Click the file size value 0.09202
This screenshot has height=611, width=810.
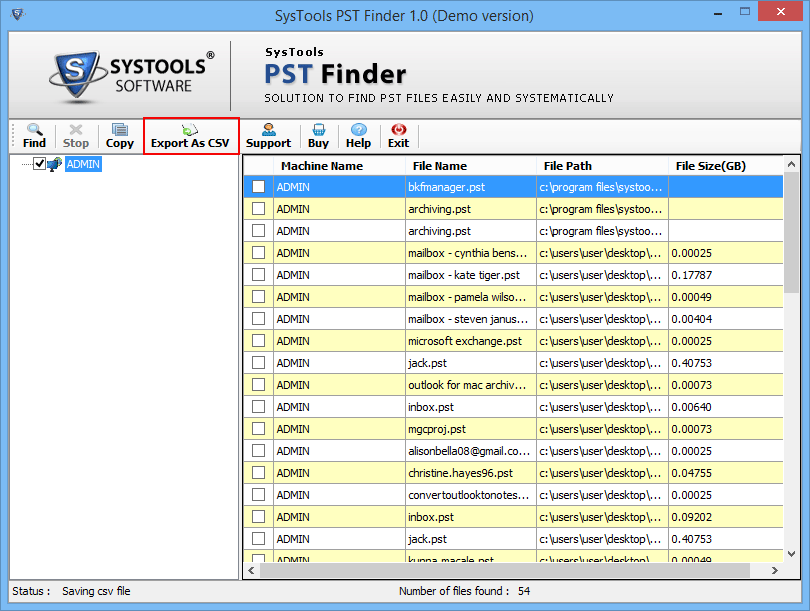(691, 517)
